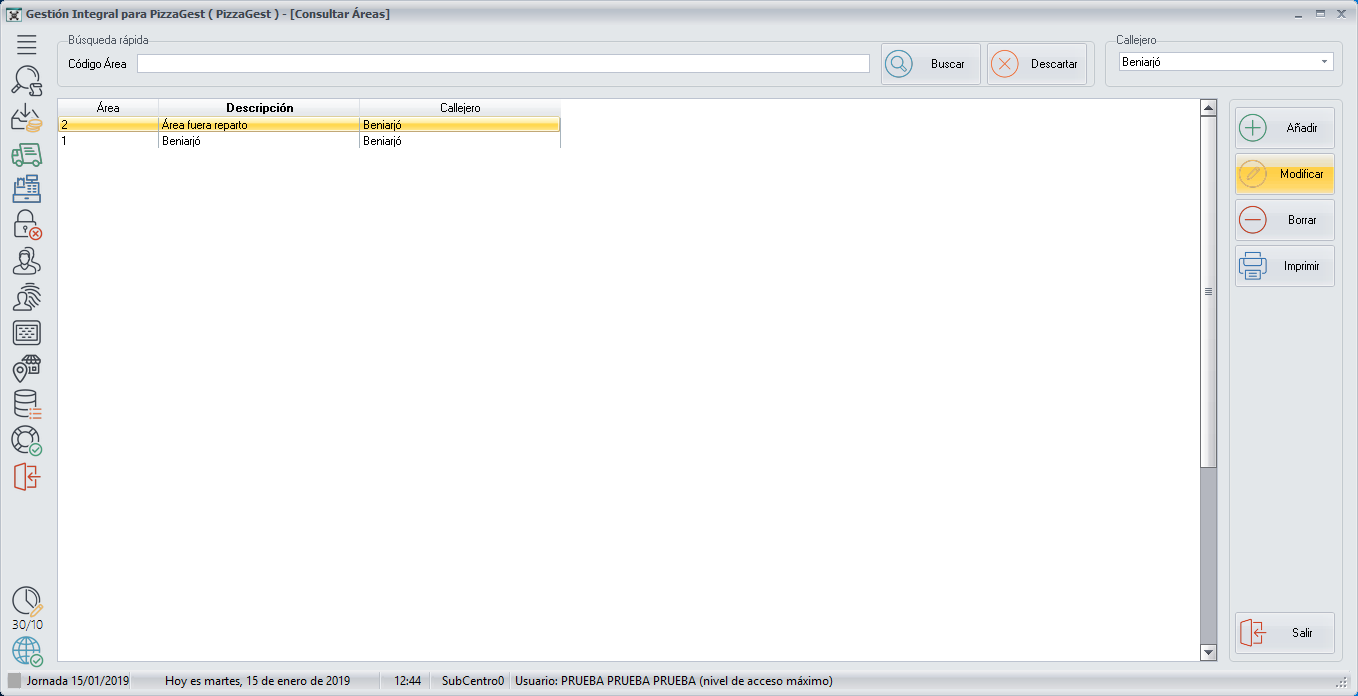Click the globe connection status icon
The width and height of the screenshot is (1358, 696).
tap(27, 651)
